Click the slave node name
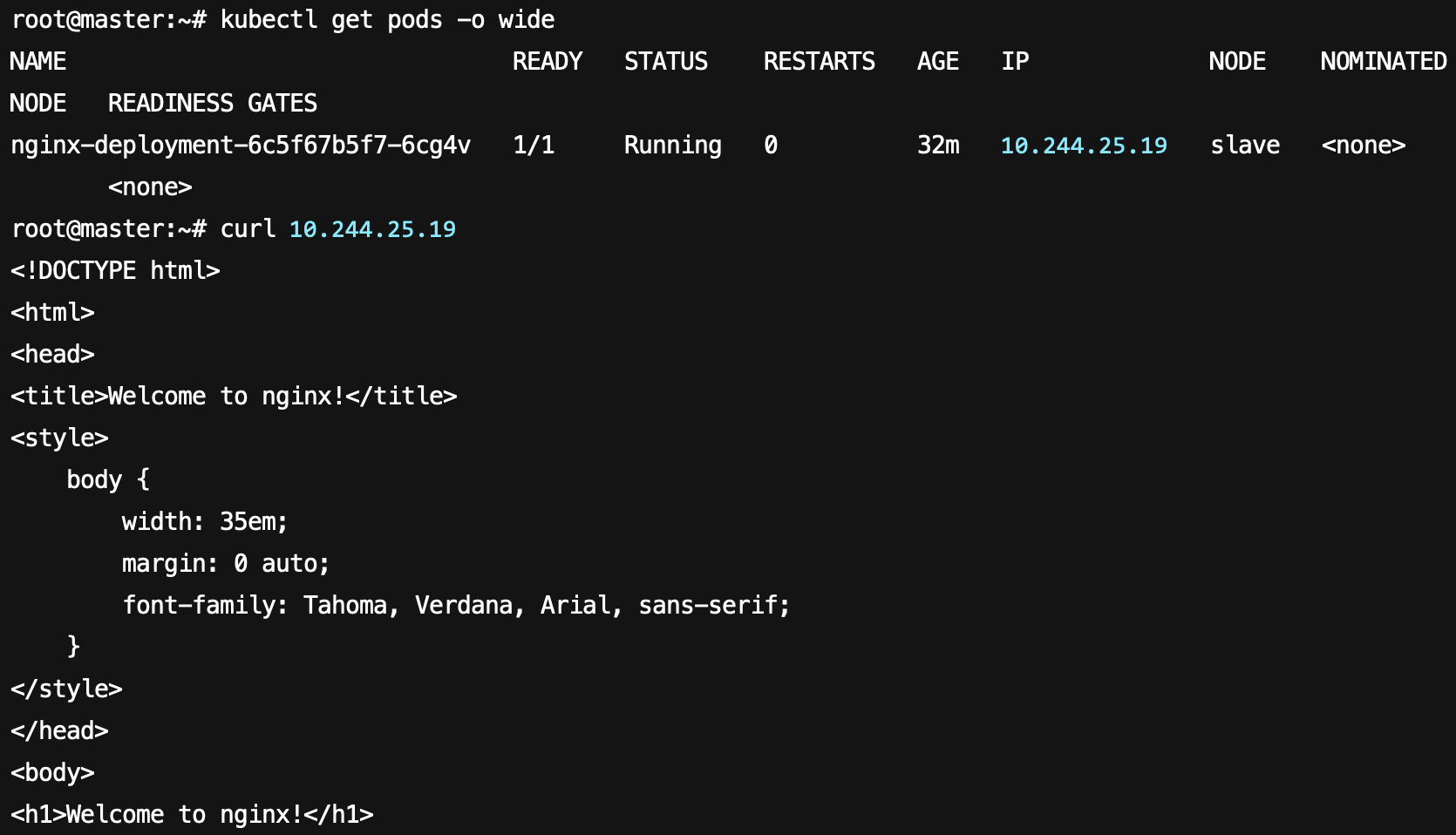 pyautogui.click(x=1245, y=146)
